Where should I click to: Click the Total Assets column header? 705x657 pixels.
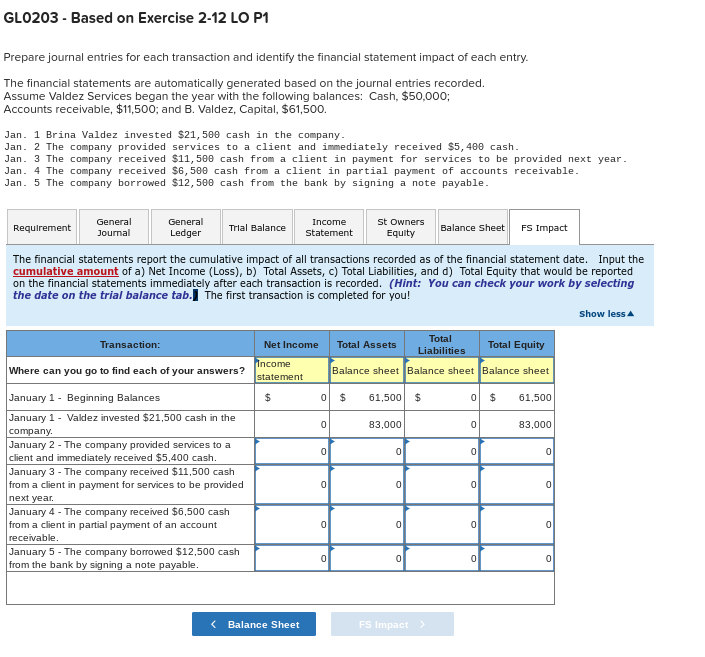pos(367,344)
